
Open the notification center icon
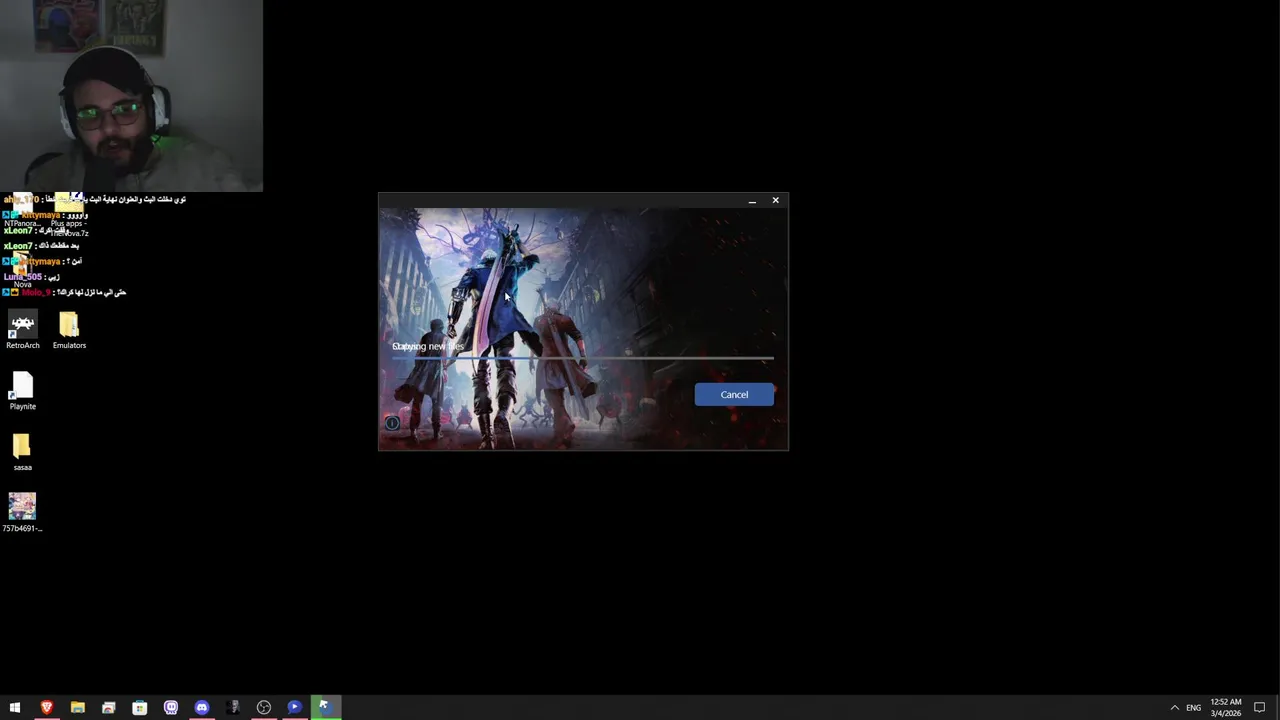pos(1260,707)
